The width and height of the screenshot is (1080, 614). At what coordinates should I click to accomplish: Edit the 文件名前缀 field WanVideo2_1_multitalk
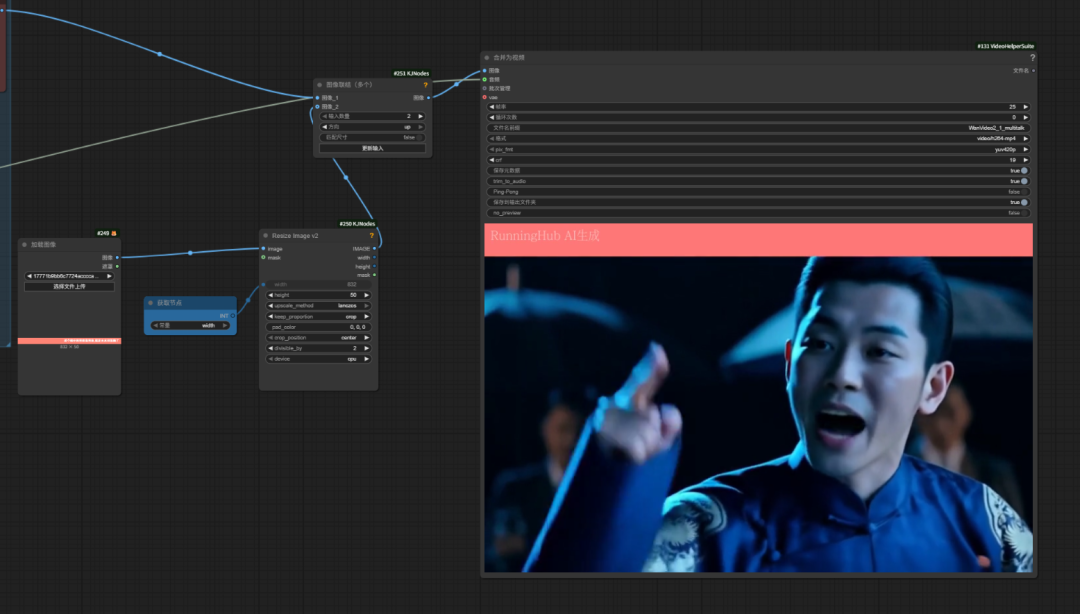(758, 128)
